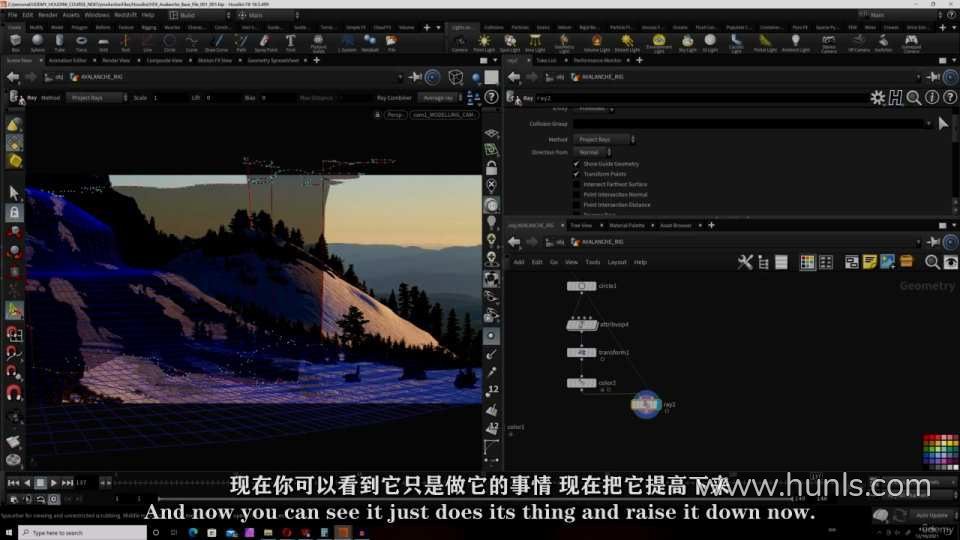960x540 pixels.
Task: Open Main radial menu dropdown
Action: point(268,15)
